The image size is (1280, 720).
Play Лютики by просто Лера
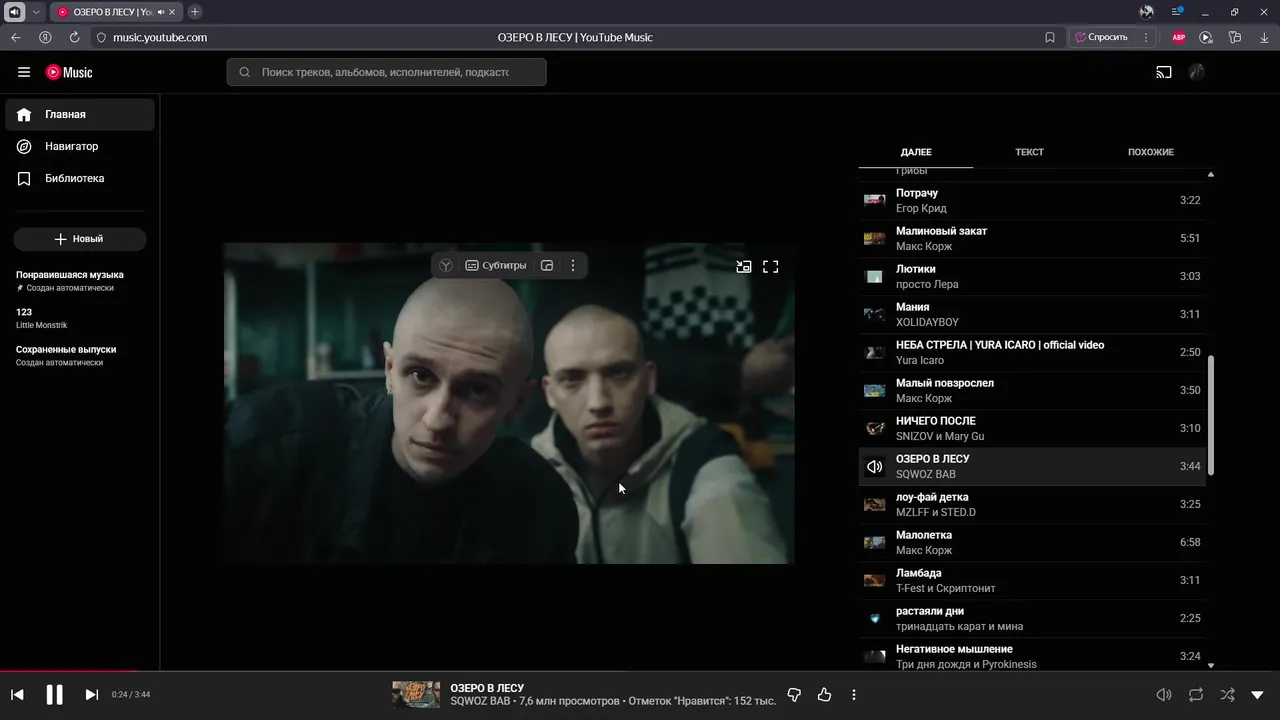tap(1032, 276)
